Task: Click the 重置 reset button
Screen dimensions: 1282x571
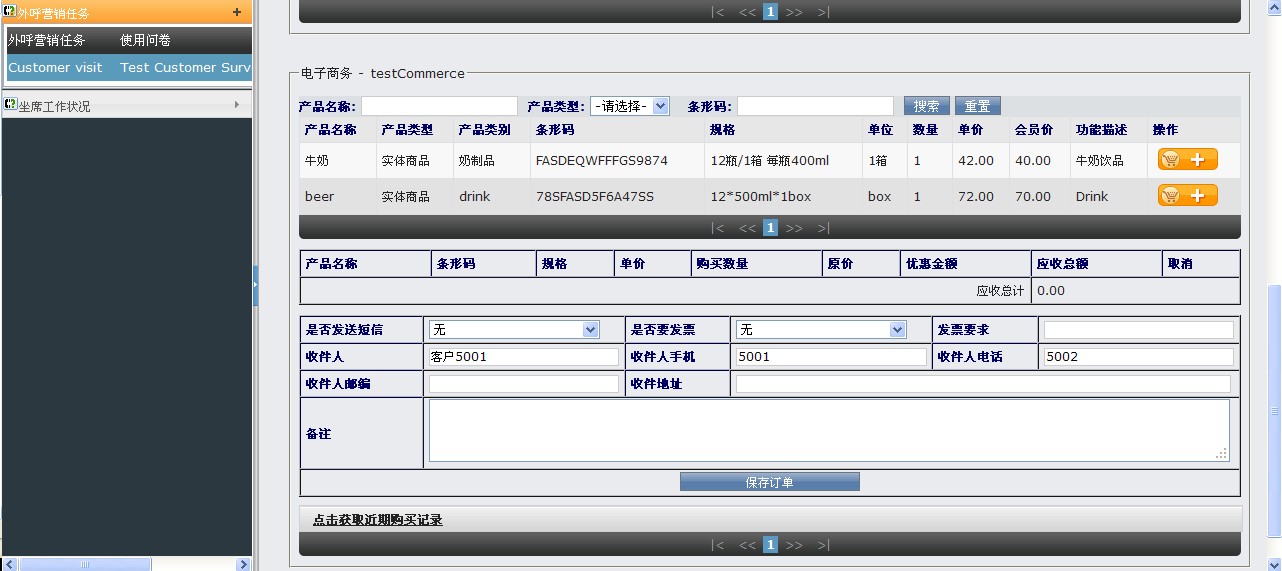Action: tap(977, 106)
